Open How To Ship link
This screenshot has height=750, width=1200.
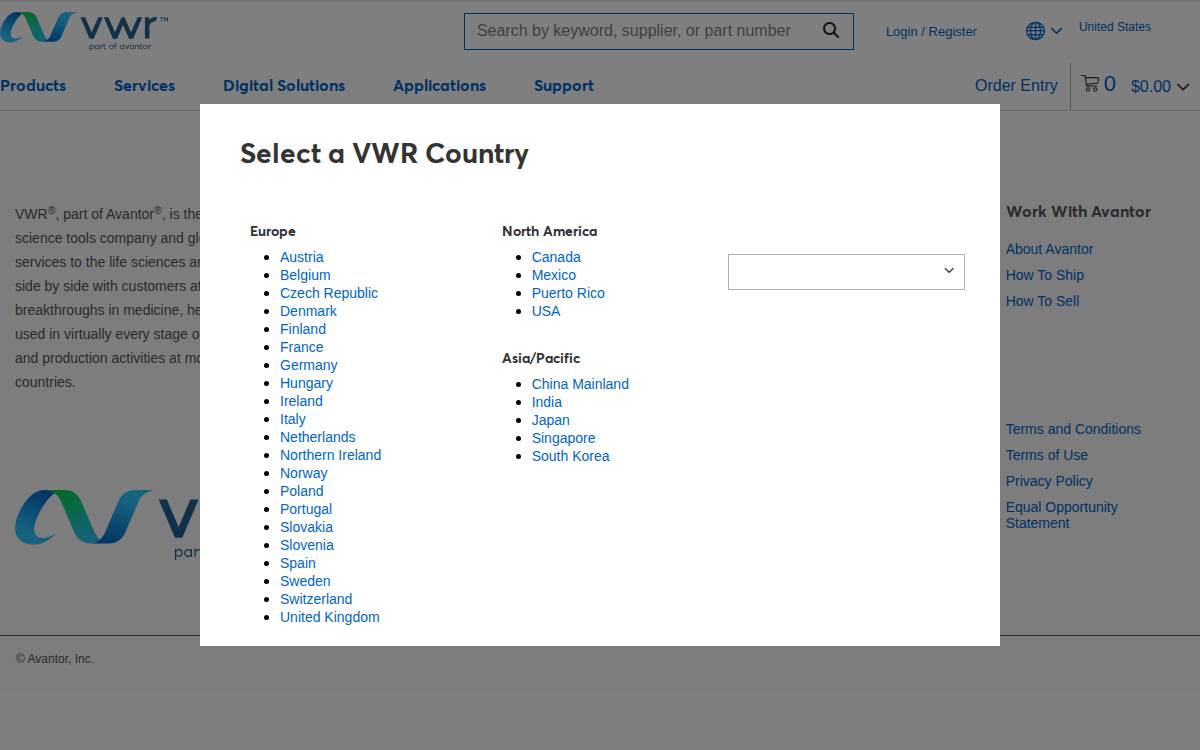(x=1045, y=275)
